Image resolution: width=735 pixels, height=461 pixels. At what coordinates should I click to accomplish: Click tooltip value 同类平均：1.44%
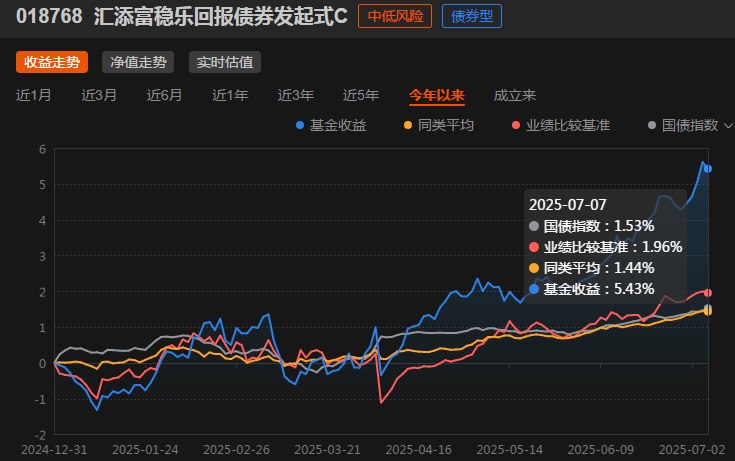[592, 268]
